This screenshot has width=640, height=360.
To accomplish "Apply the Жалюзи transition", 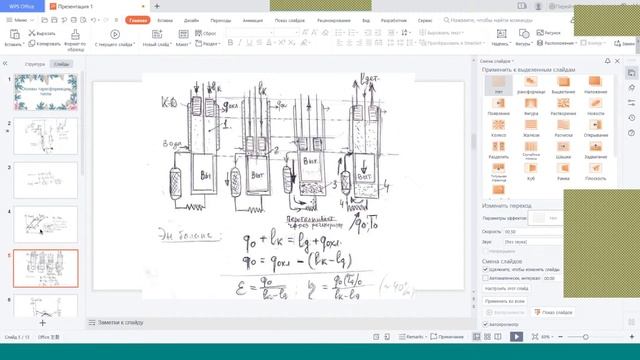I will pos(531,129).
